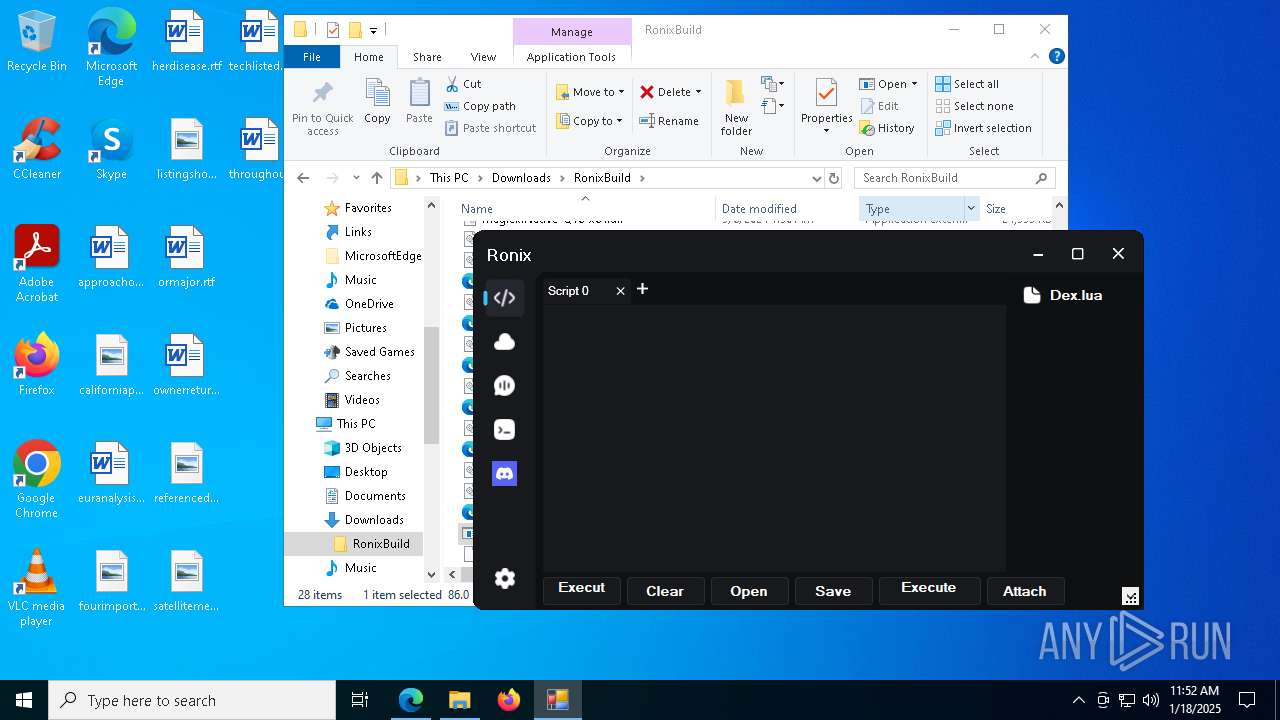Click the Save button in Ronix
This screenshot has width=1280, height=720.
pos(833,591)
